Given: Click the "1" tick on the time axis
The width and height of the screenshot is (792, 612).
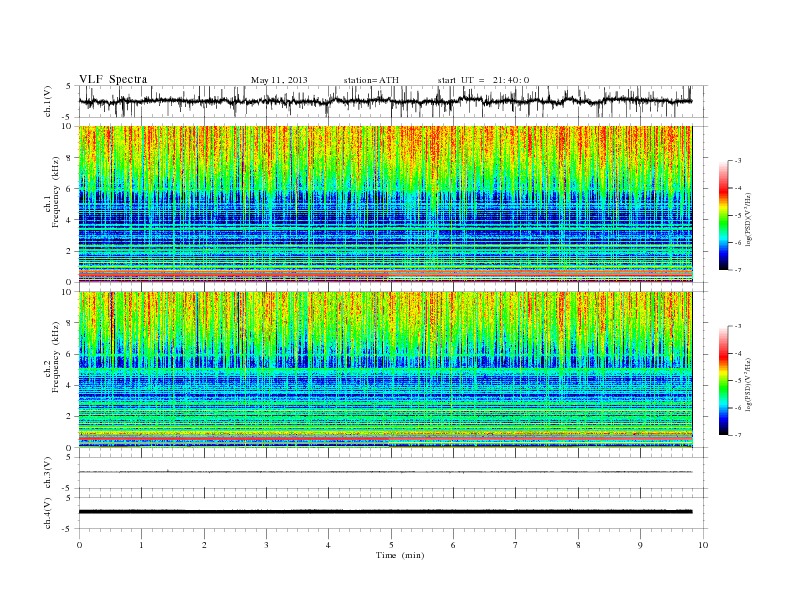Looking at the screenshot, I should (x=141, y=545).
